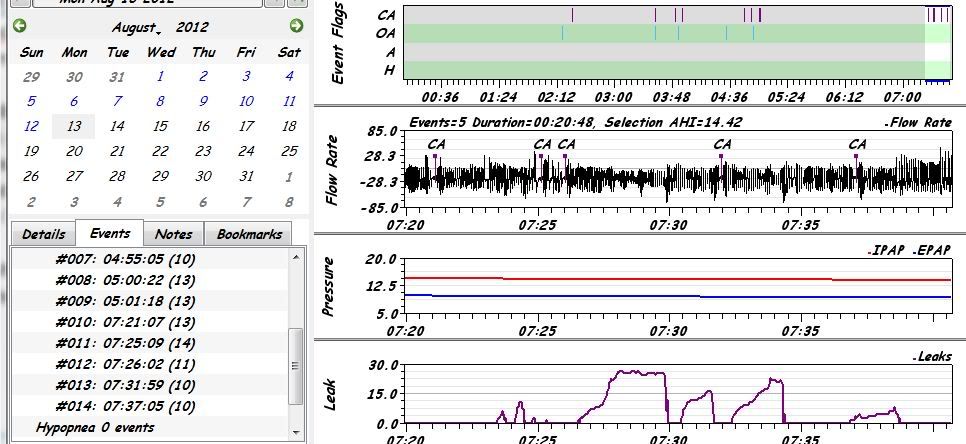This screenshot has height=444, width=966.
Task: Go to next month in calendar
Action: pos(296,26)
